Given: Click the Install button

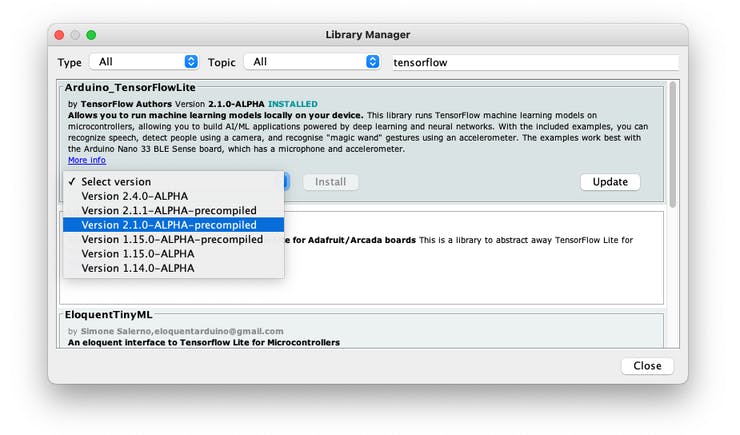Looking at the screenshot, I should coord(330,182).
